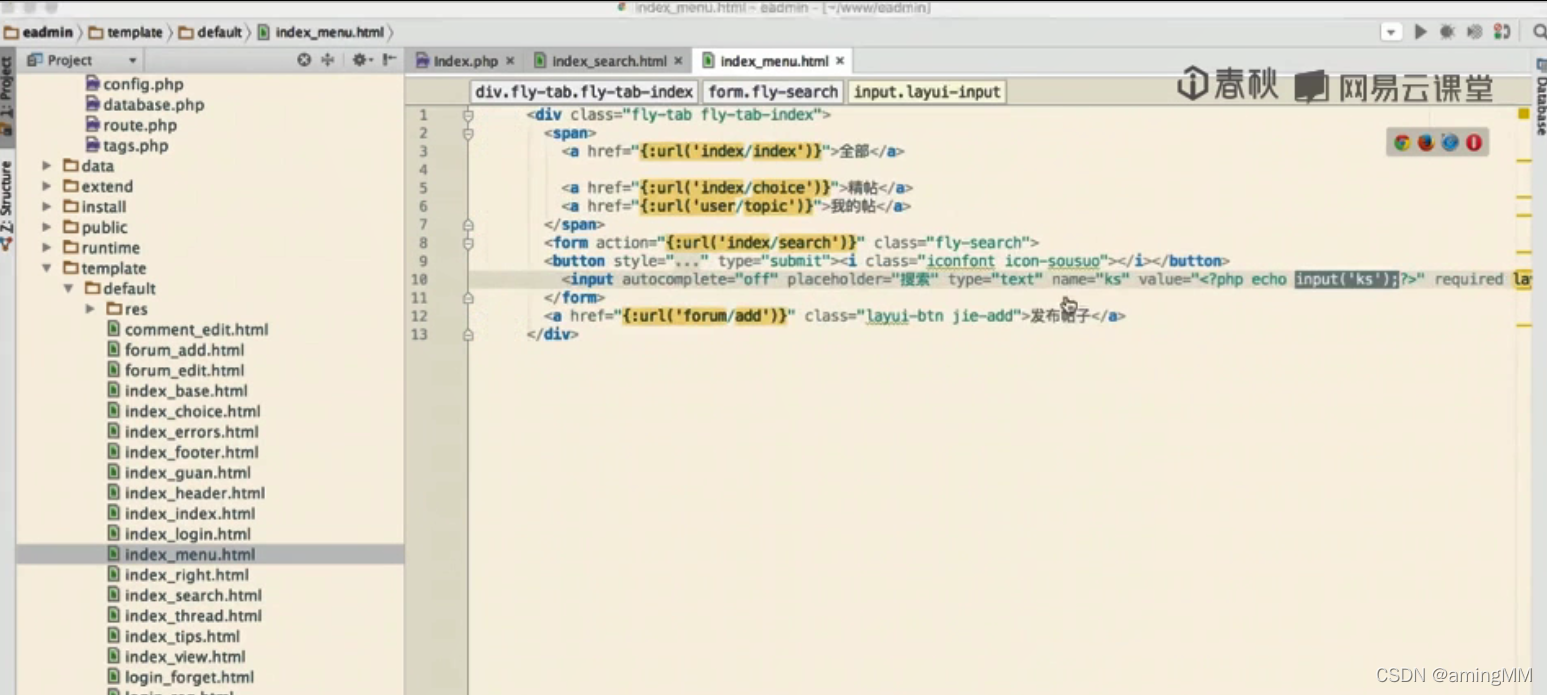Toggle the 1: Project side tool button

(7, 95)
